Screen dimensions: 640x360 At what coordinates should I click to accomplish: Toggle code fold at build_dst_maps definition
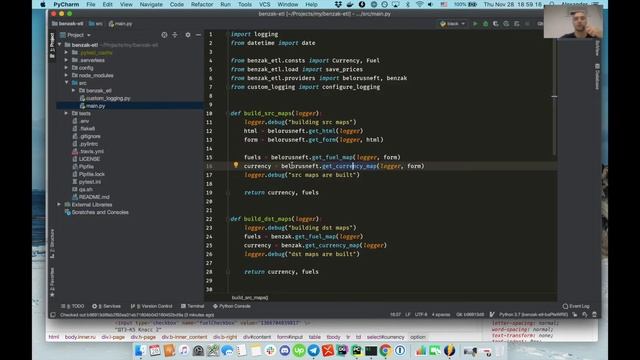(x=227, y=219)
